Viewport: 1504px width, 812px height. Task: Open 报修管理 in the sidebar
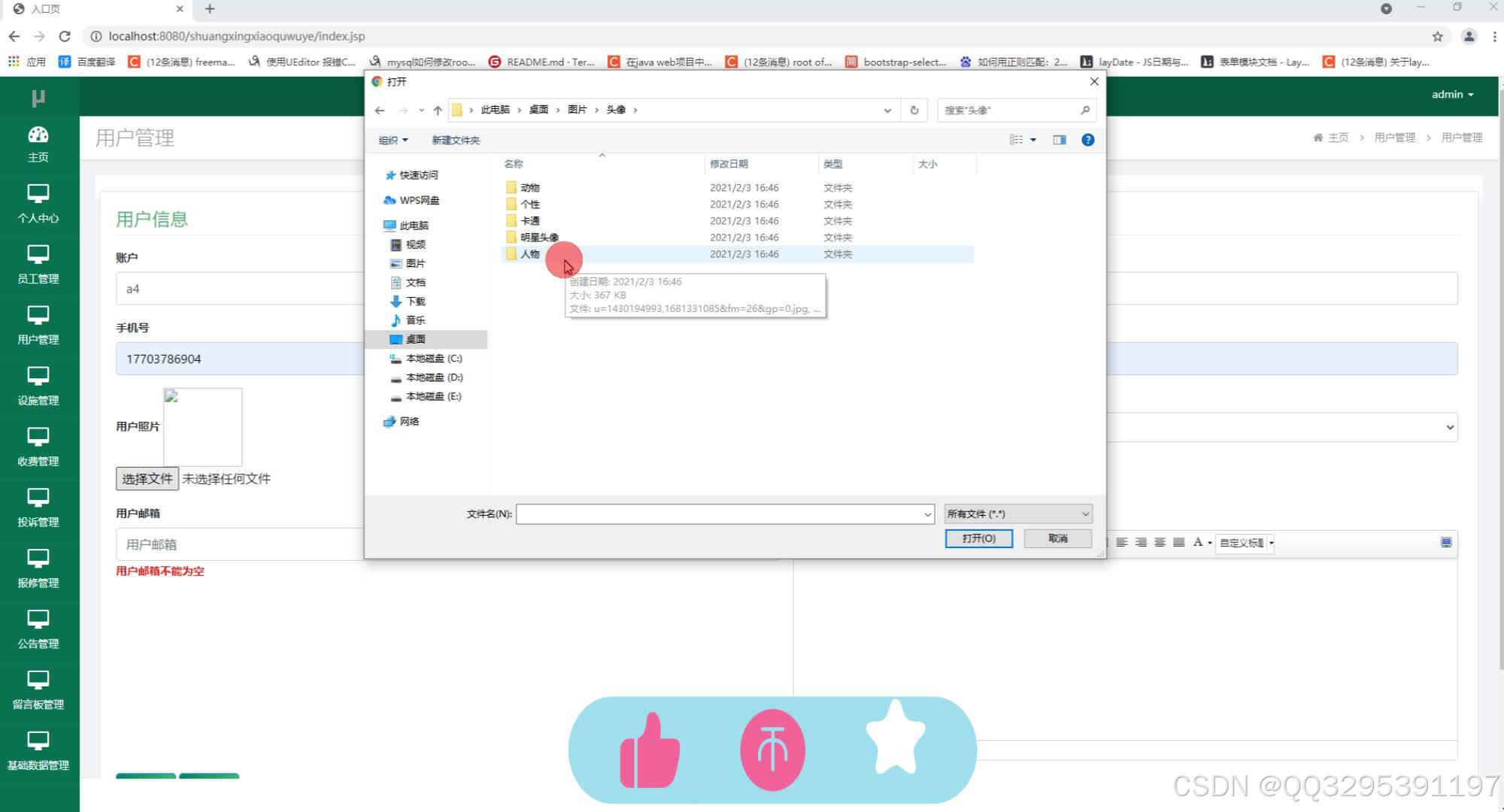click(x=38, y=568)
